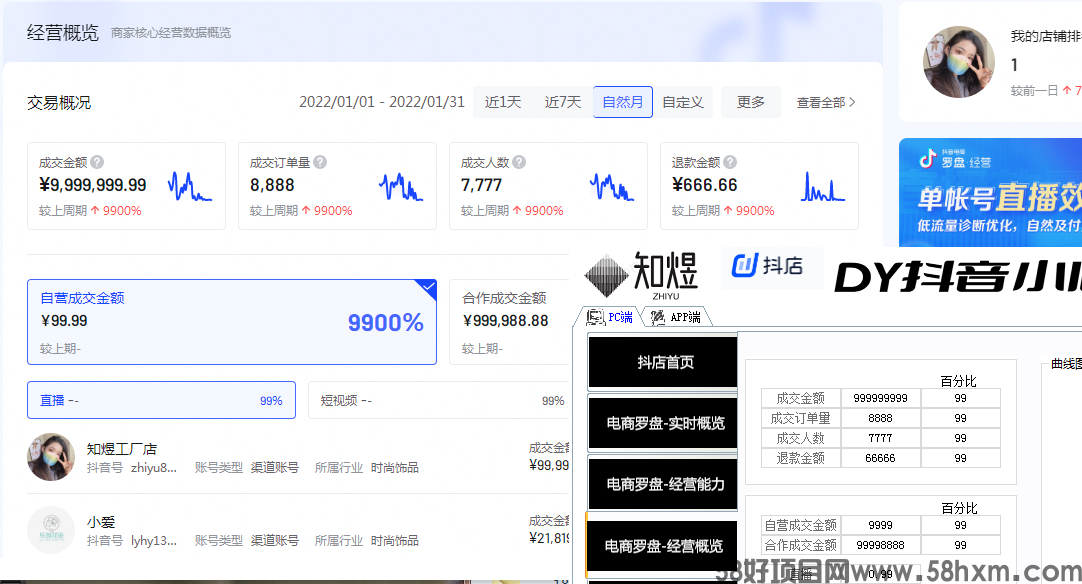
Task: Open the 罗盘·经营 promotional banner
Action: 990,193
